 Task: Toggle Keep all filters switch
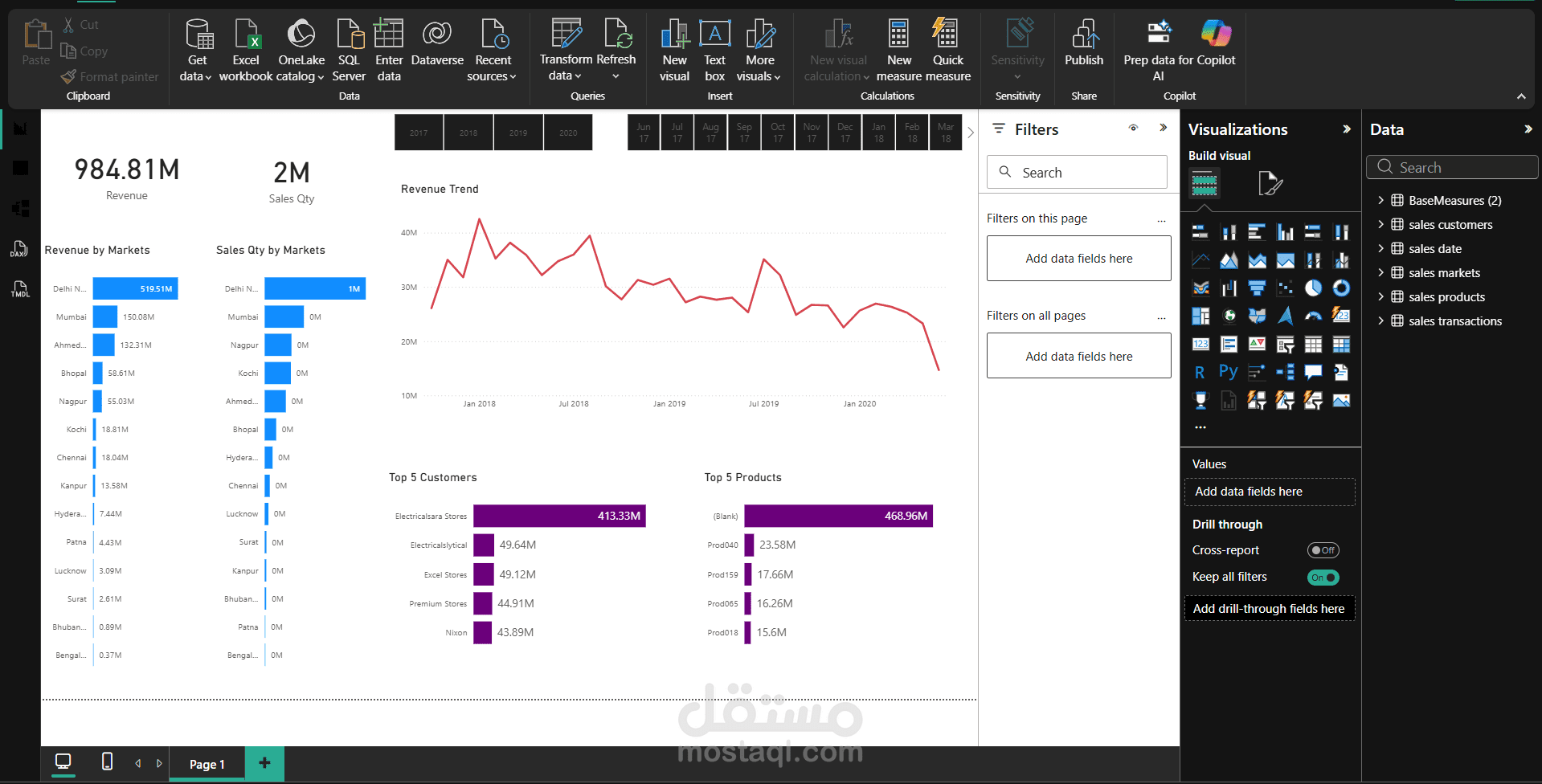[1323, 578]
